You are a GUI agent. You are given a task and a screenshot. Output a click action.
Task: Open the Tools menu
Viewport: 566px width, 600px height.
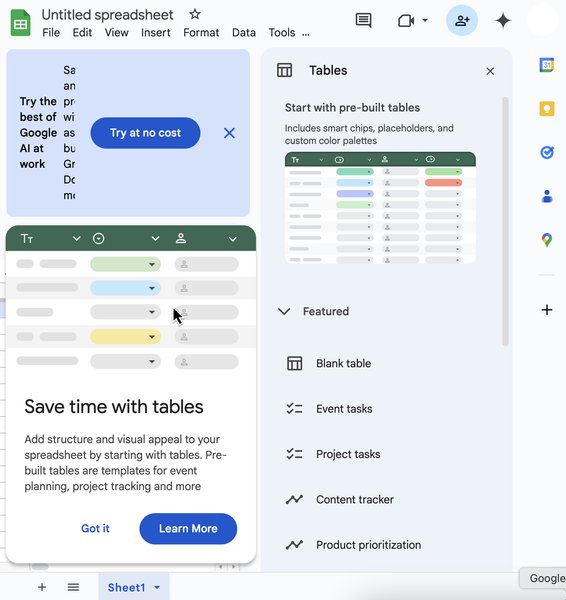282,33
